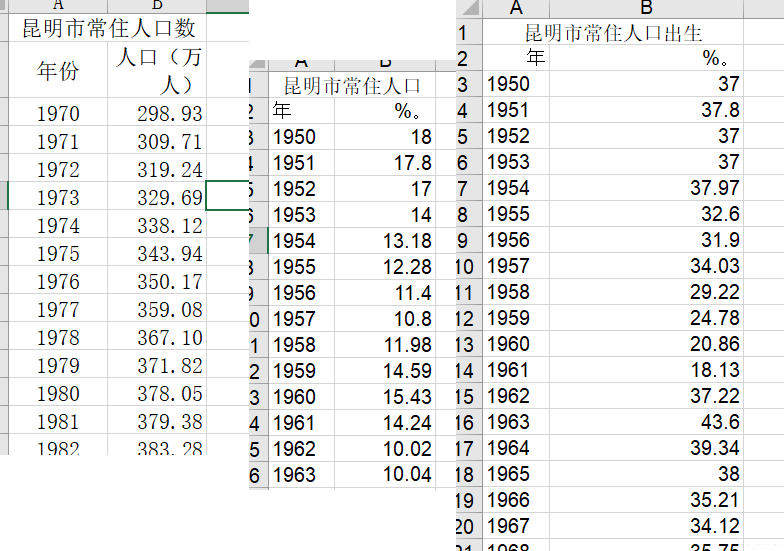Select the value 17.8 in the middle sheet
Image resolution: width=784 pixels, height=551 pixels.
pyautogui.click(x=384, y=162)
